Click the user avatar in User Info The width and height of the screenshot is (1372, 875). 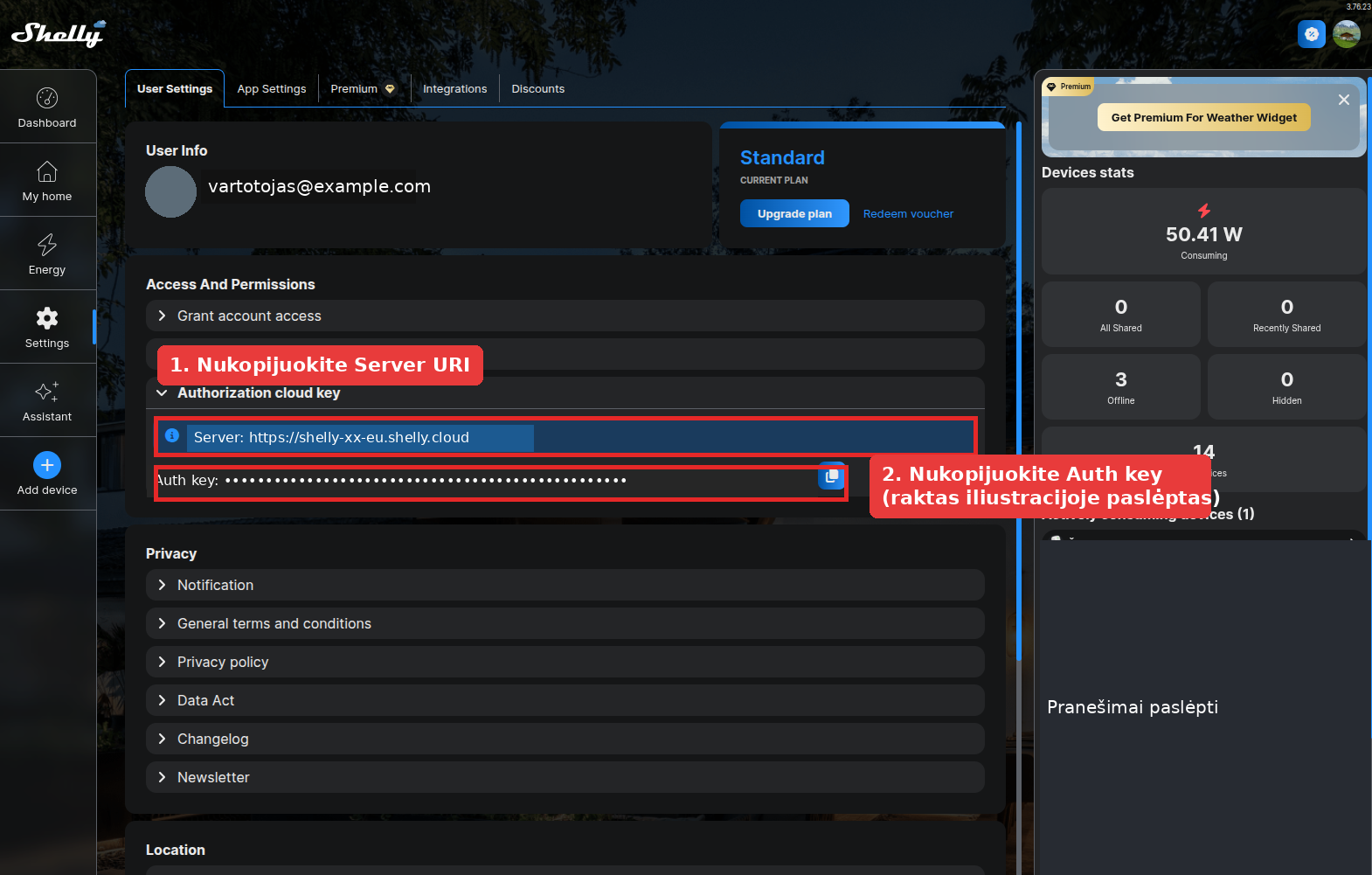pyautogui.click(x=170, y=191)
